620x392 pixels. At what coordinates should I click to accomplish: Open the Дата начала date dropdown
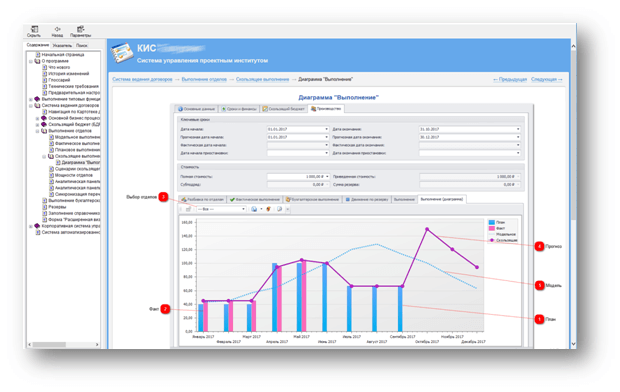[326, 129]
